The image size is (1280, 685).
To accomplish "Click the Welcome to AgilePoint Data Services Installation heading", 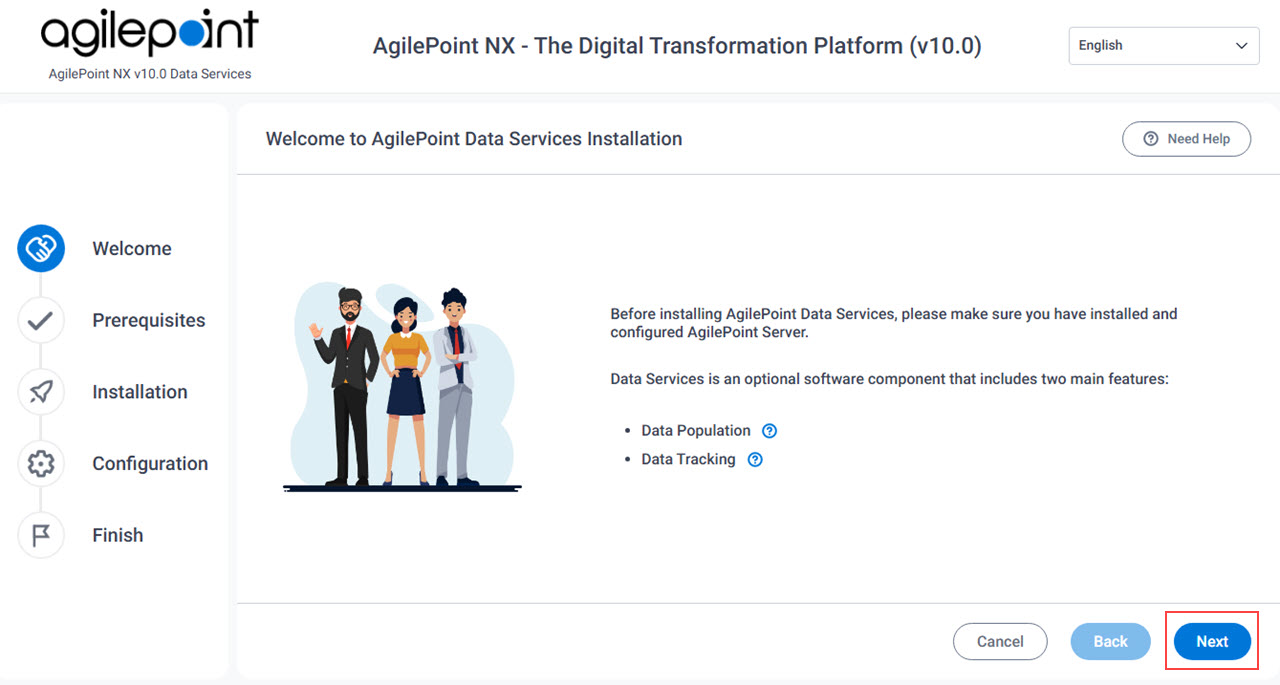I will (x=474, y=139).
